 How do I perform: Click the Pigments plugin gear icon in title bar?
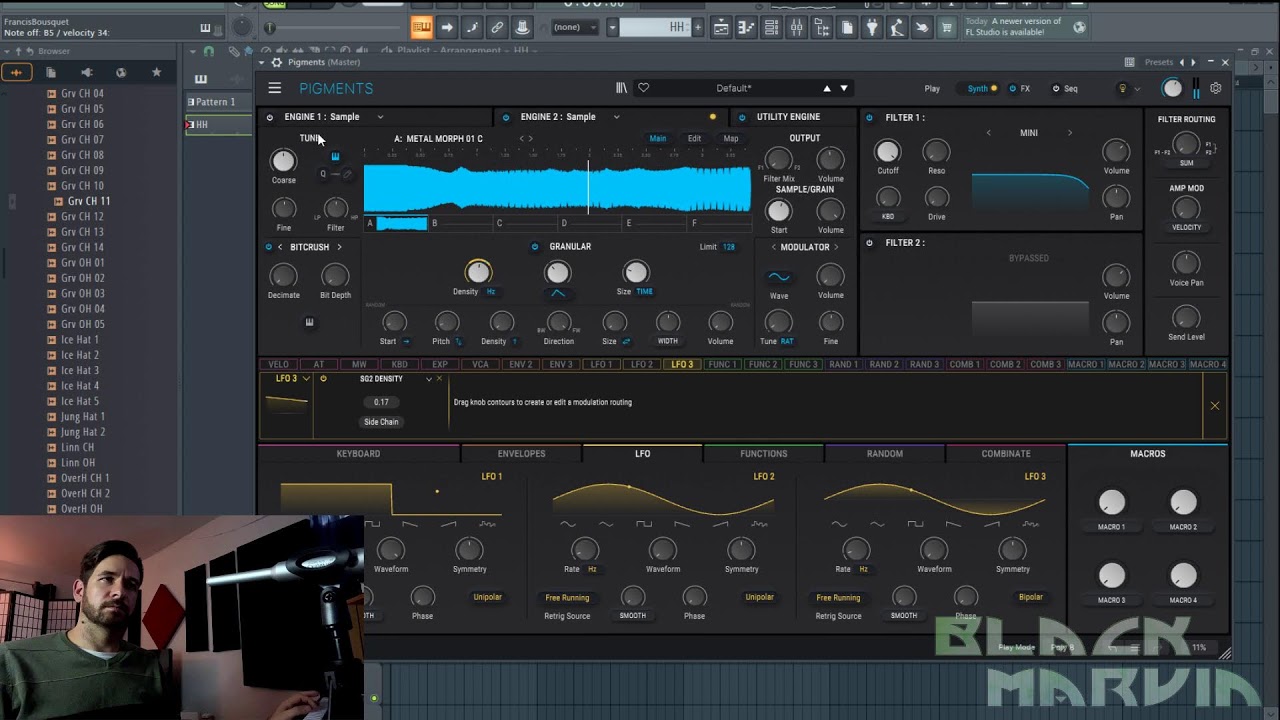pyautogui.click(x=275, y=62)
